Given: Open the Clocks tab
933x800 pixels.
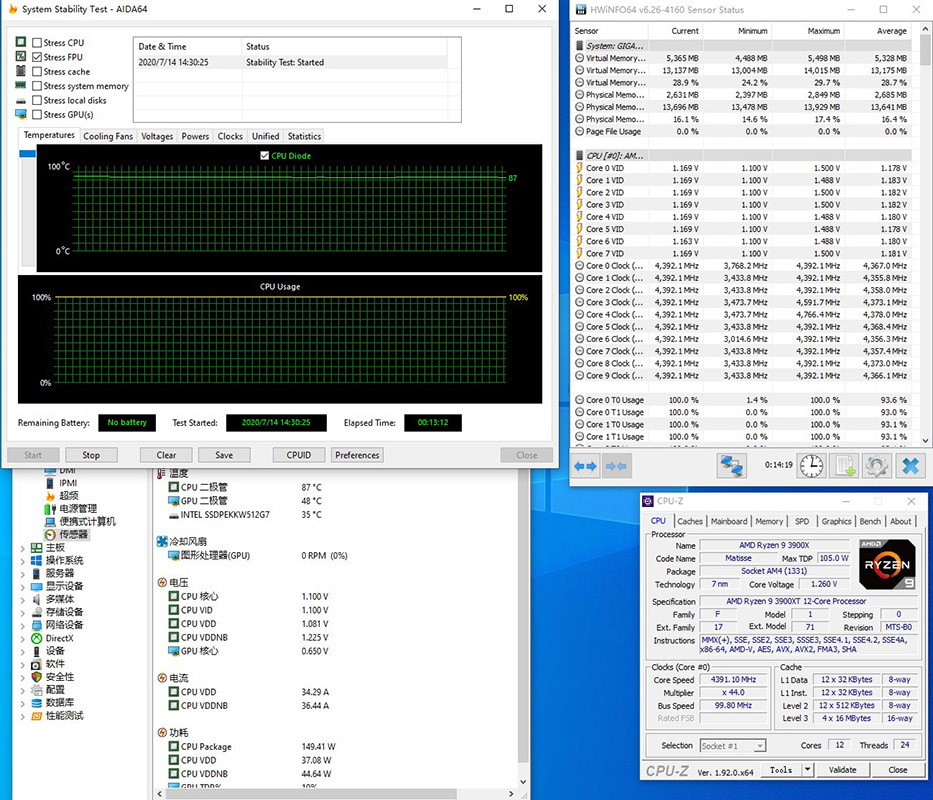Looking at the screenshot, I should point(230,136).
